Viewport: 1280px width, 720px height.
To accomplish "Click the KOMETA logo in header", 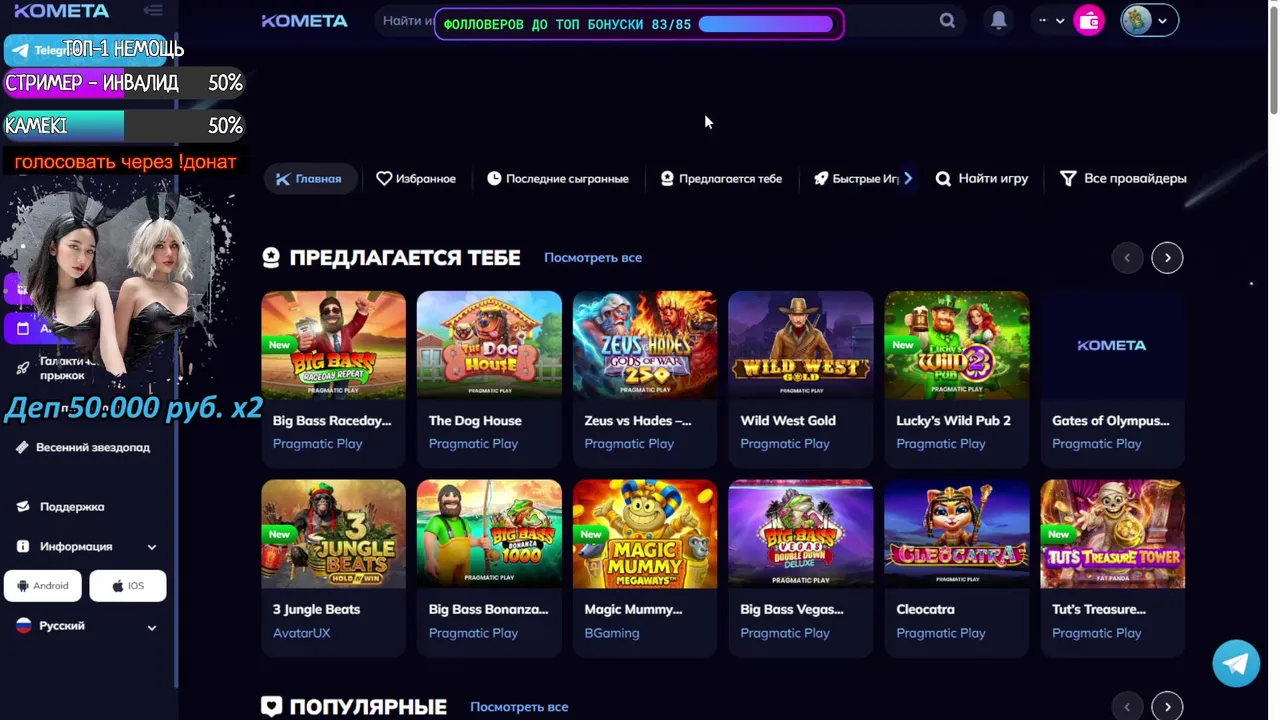I will coord(305,21).
